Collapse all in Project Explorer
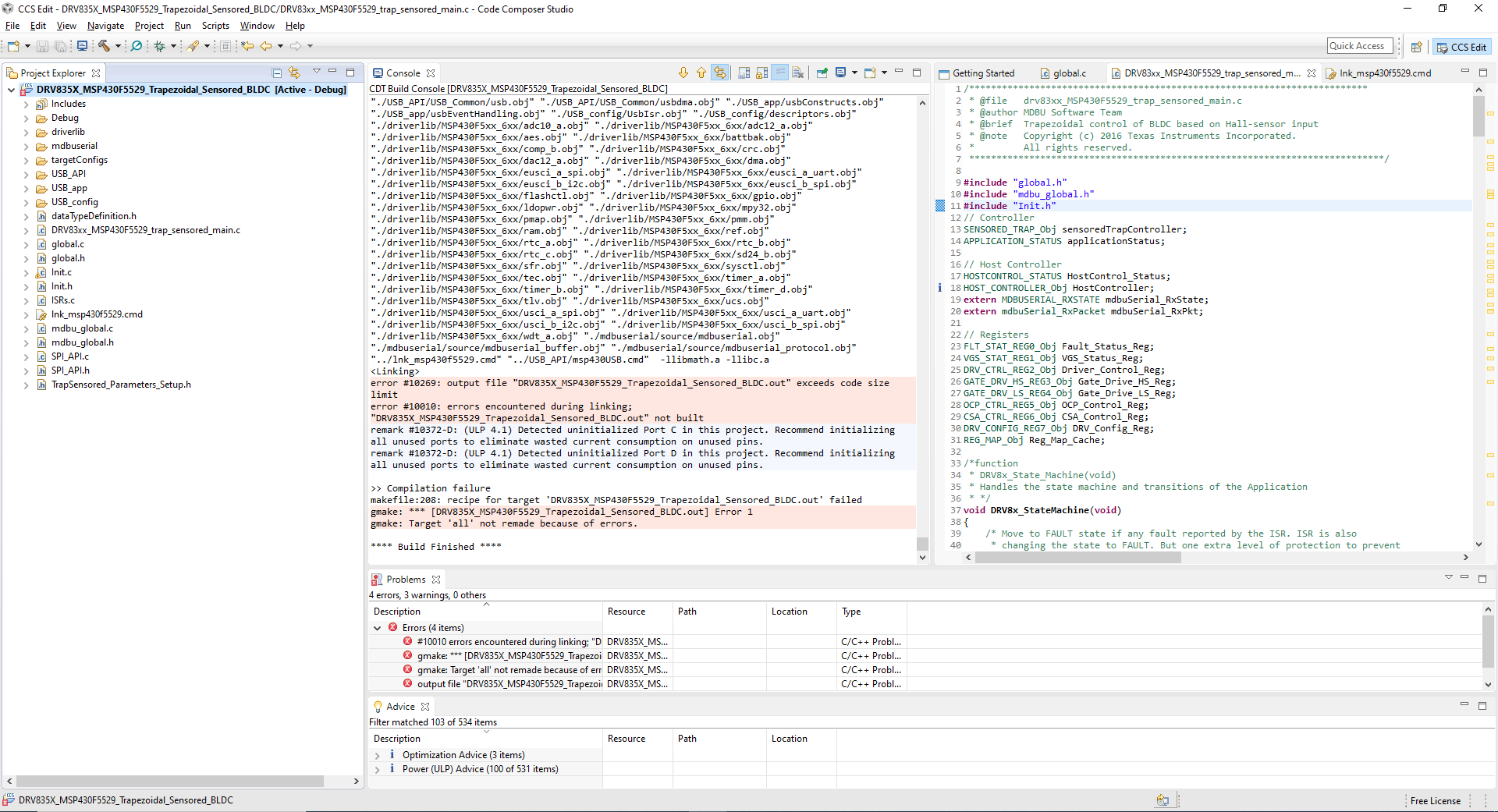 (276, 73)
